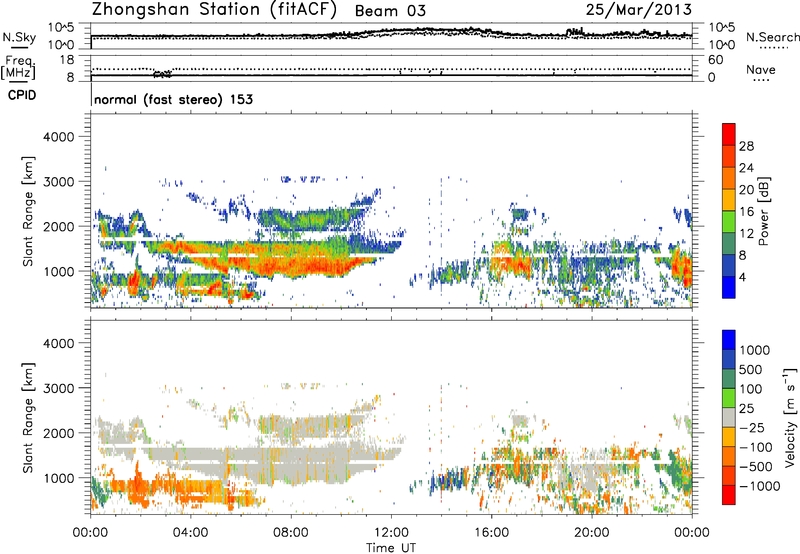
Task: Click the bright blue bottom Power colorbar segment
Action: [x=729, y=287]
